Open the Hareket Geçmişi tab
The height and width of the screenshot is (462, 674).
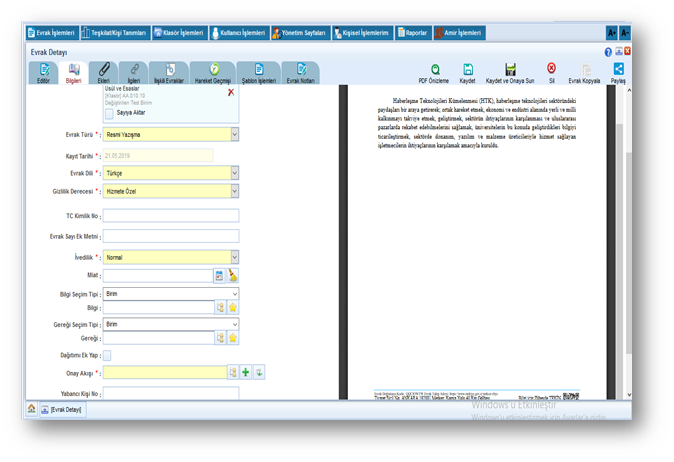click(213, 72)
